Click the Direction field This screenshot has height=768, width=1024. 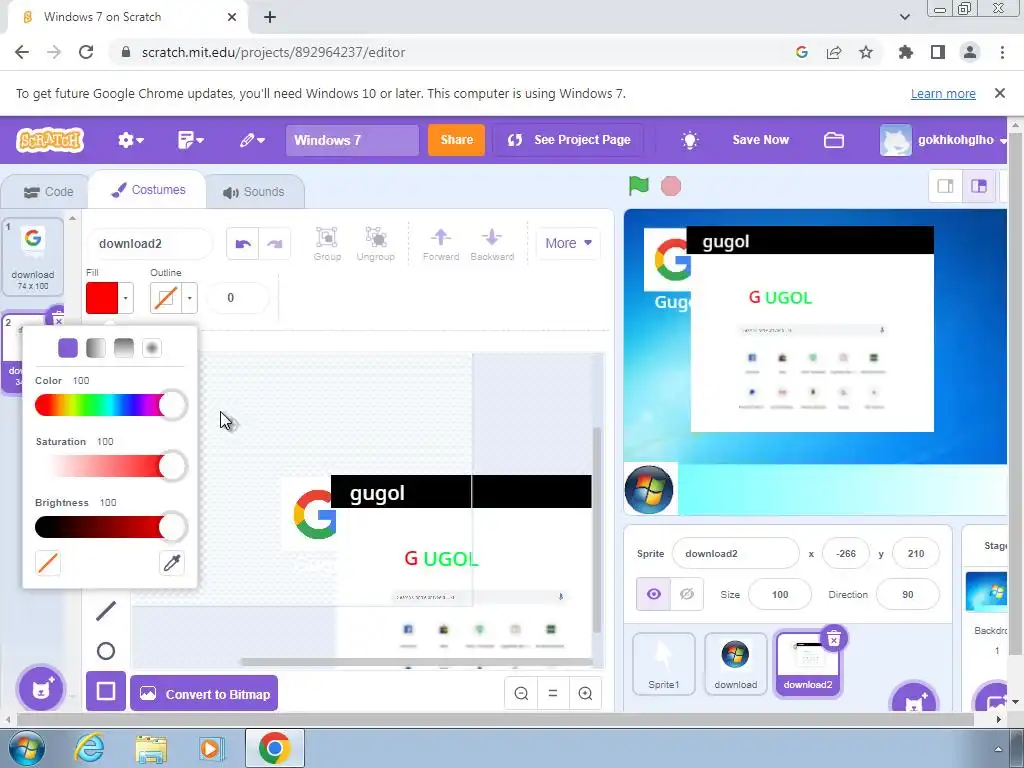point(908,595)
